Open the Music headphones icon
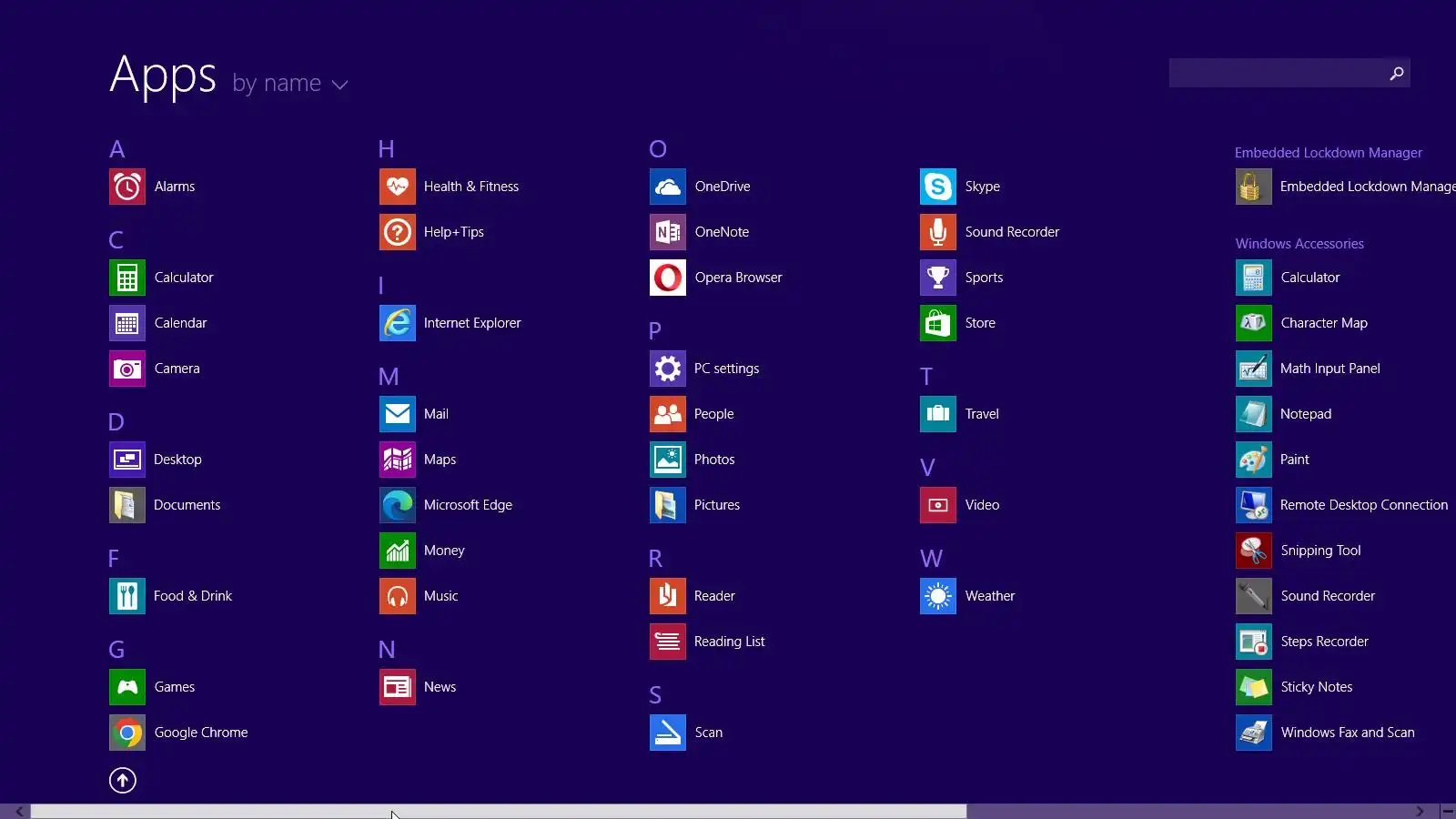 [398, 596]
